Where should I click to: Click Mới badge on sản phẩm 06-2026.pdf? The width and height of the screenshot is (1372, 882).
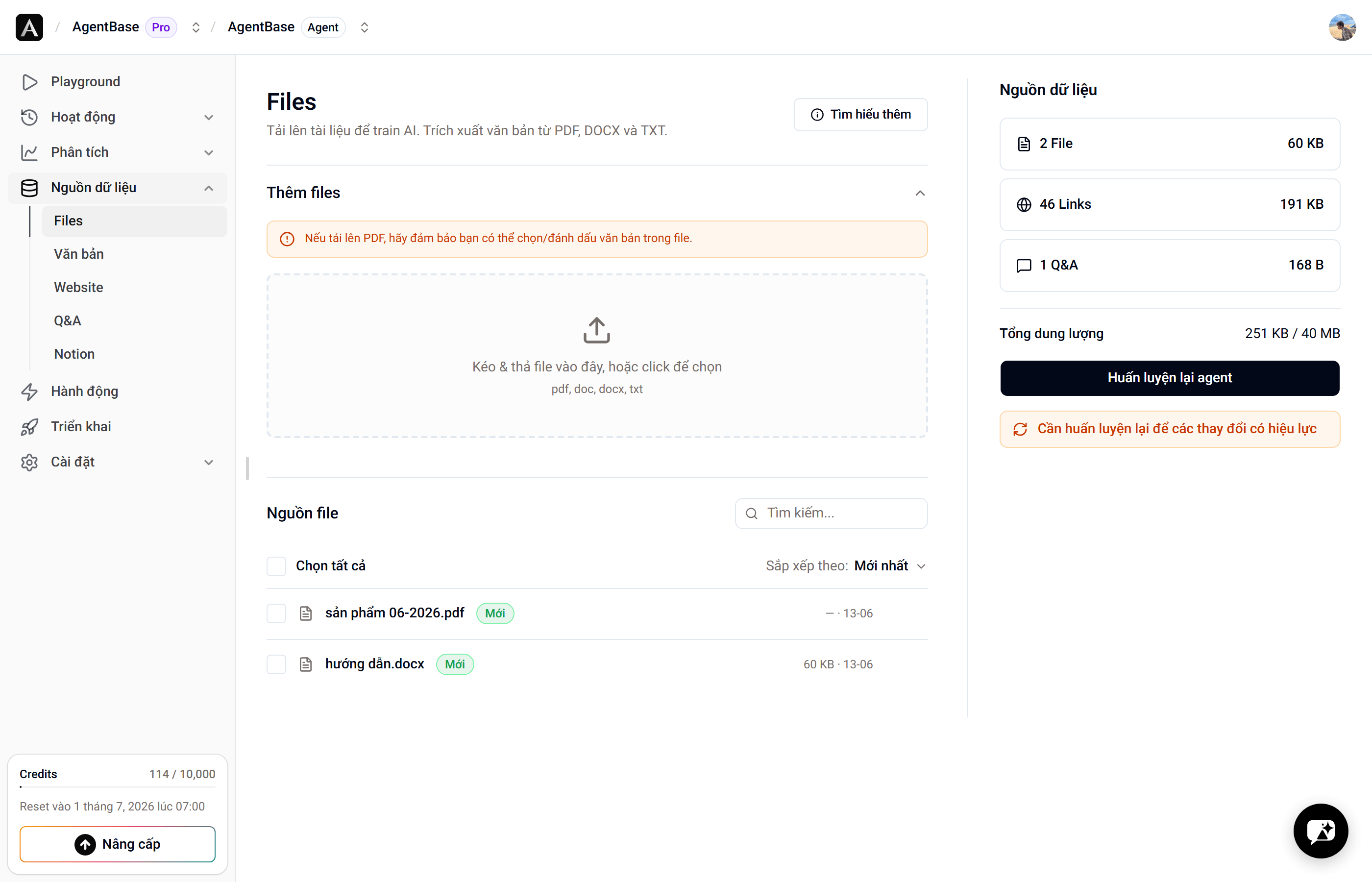click(x=495, y=613)
